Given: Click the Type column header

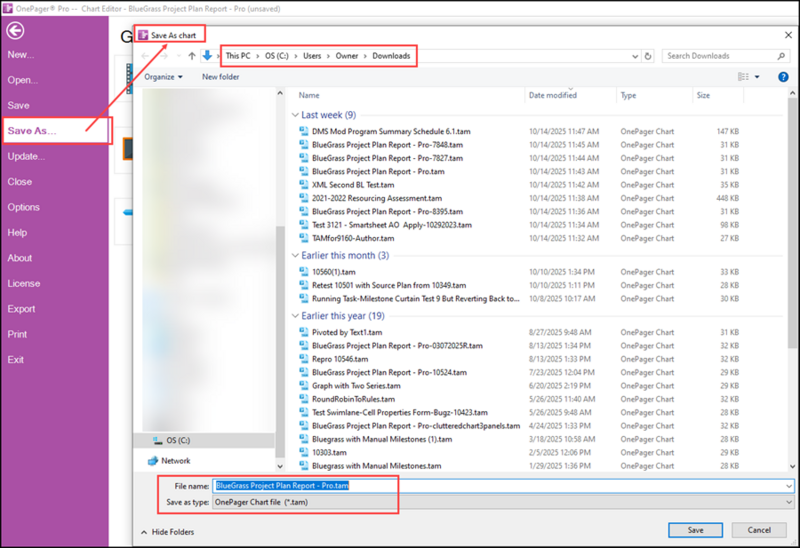Looking at the screenshot, I should coord(628,95).
